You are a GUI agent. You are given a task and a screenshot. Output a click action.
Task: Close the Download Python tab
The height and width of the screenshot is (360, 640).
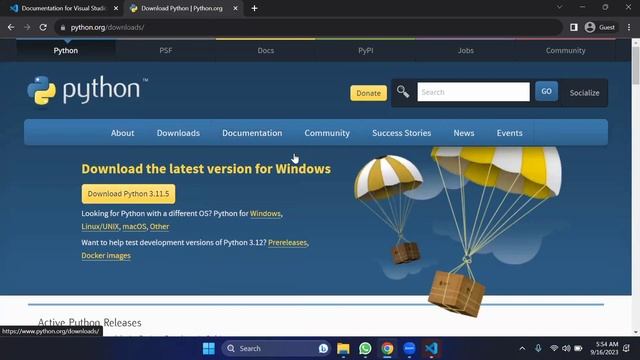(236, 8)
